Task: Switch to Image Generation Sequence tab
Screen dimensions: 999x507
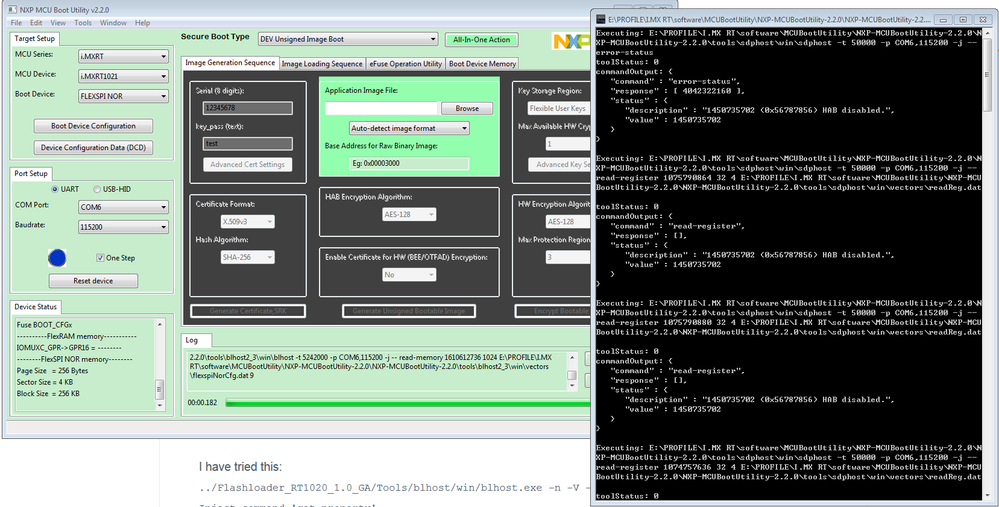Action: click(230, 62)
